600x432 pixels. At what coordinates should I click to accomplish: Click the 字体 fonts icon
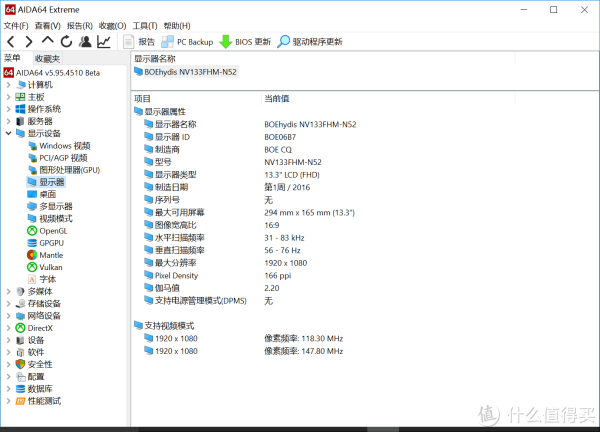click(32, 279)
